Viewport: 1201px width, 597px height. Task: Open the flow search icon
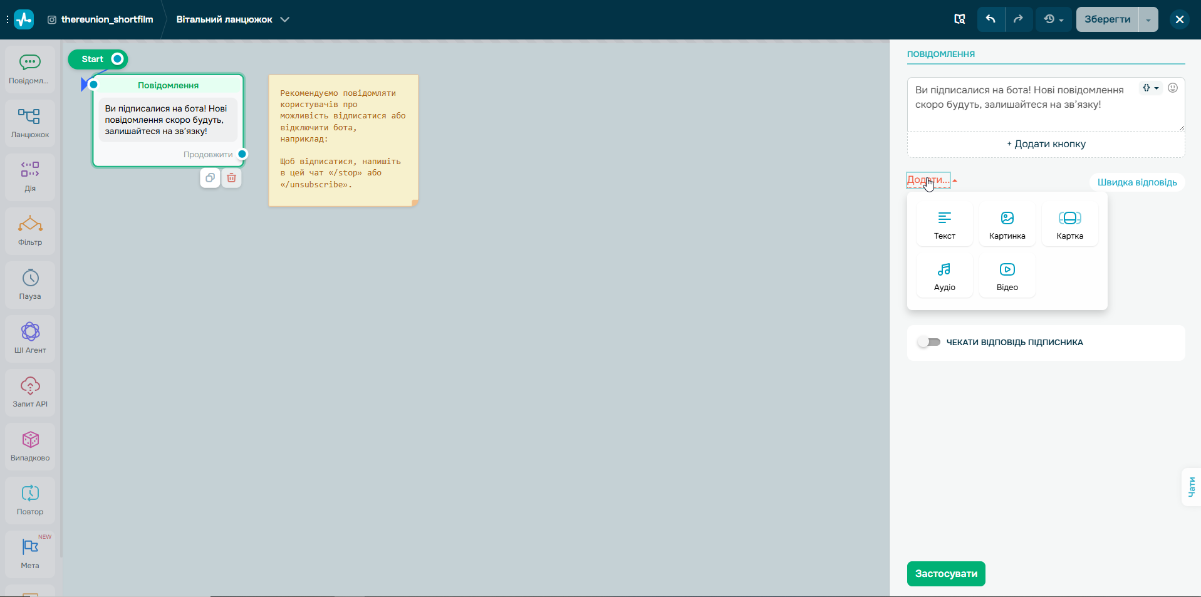pos(960,19)
